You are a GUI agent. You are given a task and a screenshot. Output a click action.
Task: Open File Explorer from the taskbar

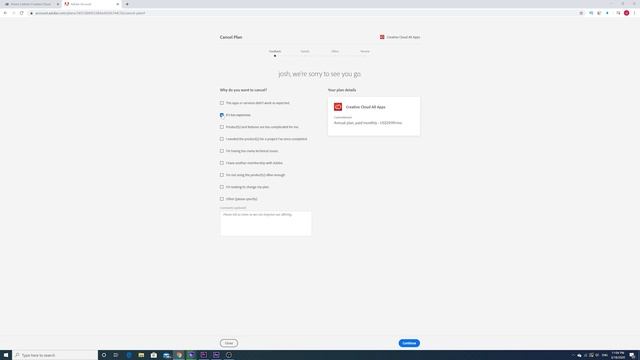pos(141,355)
